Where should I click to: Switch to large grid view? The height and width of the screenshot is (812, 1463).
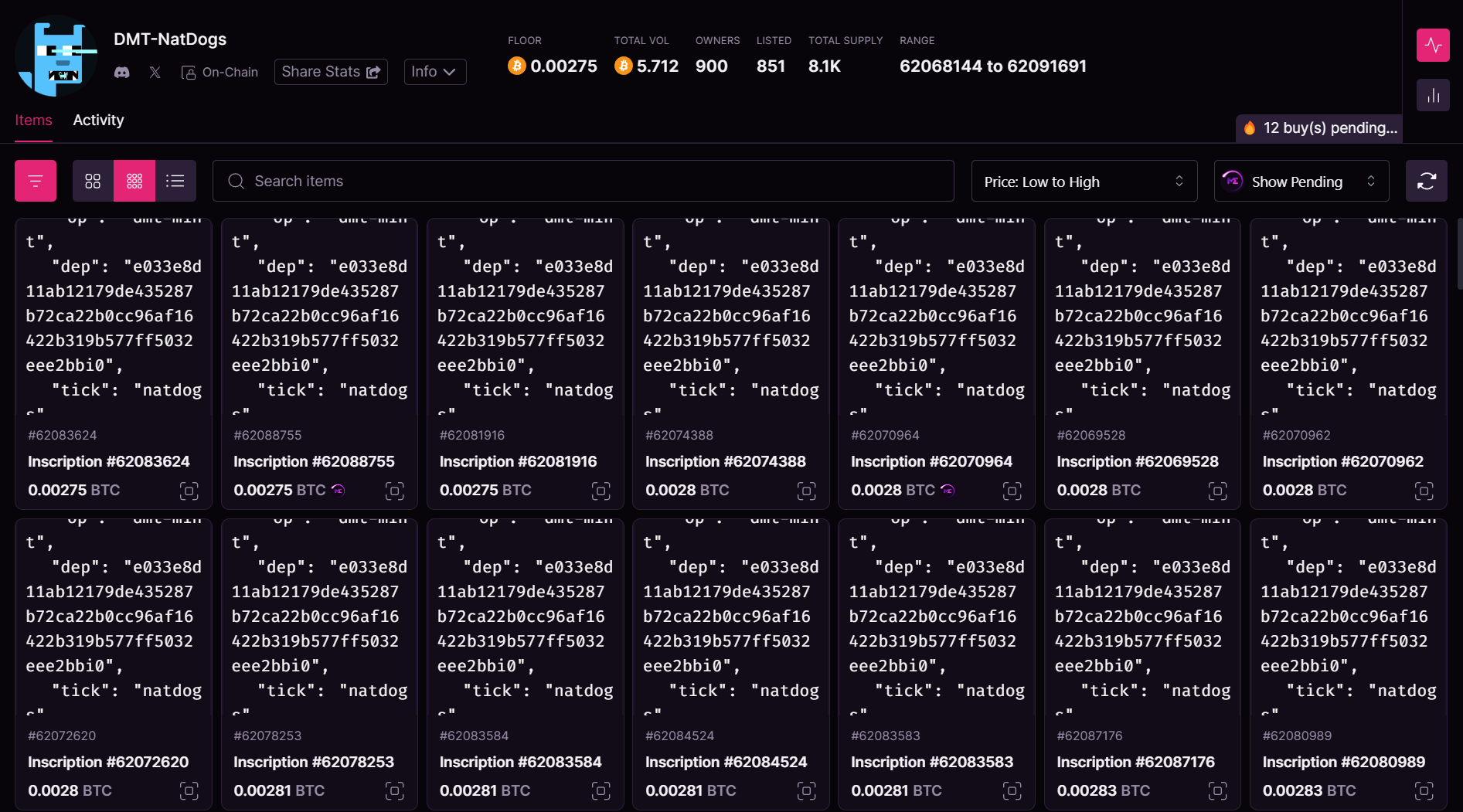point(93,181)
